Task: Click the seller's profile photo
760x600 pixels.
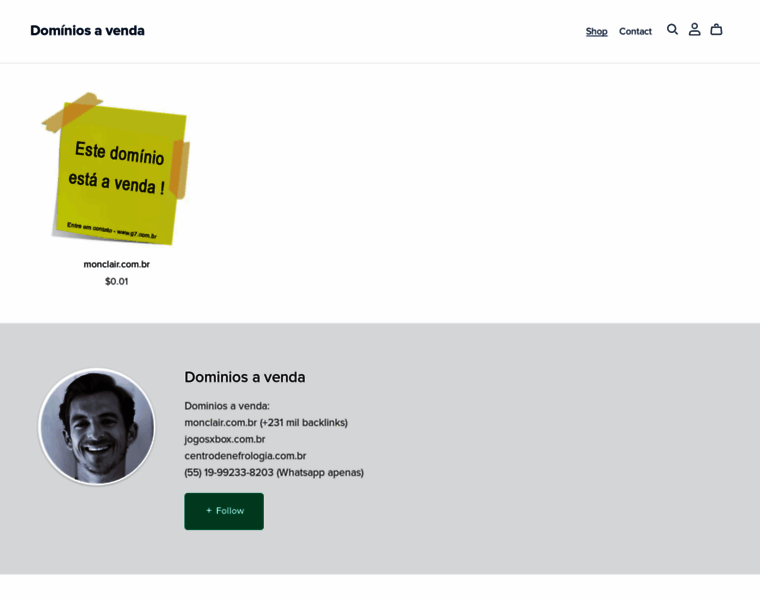Action: coord(97,426)
